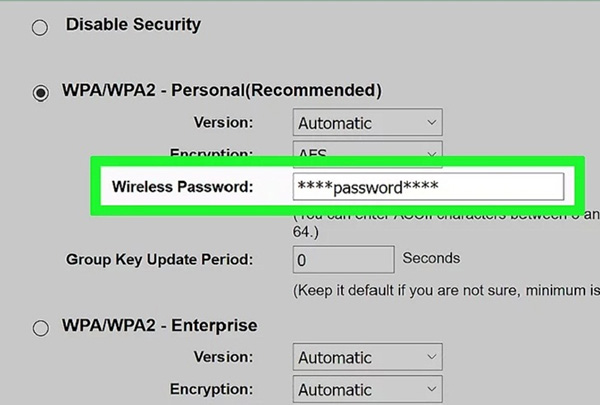Click inside the Wireless Password text field

click(x=428, y=187)
